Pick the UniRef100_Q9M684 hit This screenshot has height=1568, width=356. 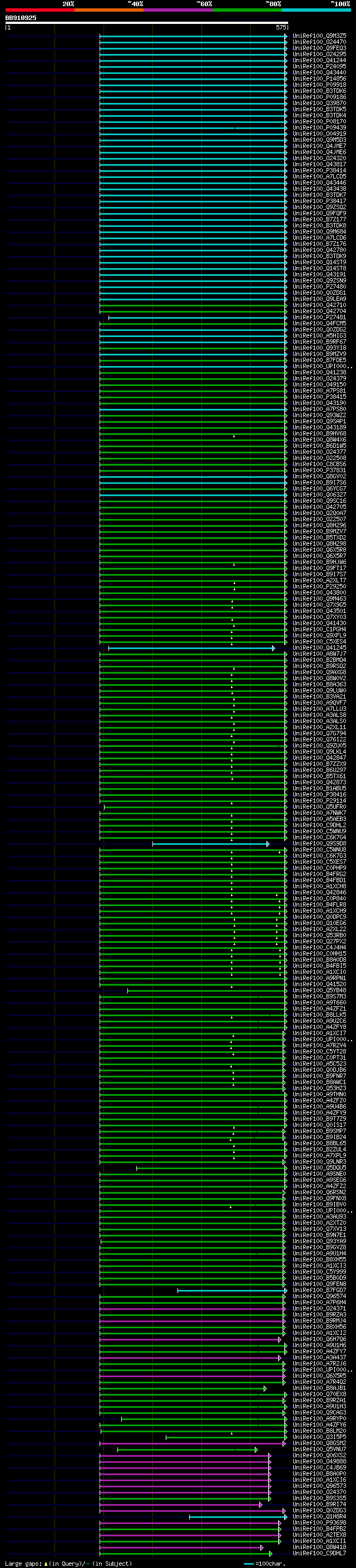click(319, 232)
